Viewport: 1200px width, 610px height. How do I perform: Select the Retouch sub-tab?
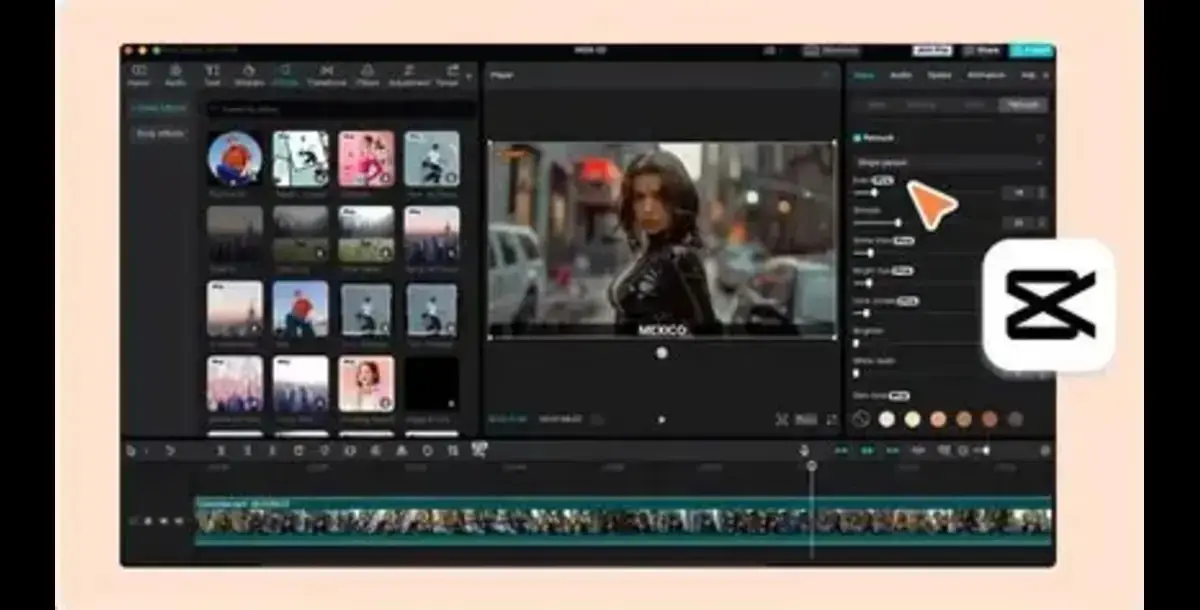(1022, 104)
